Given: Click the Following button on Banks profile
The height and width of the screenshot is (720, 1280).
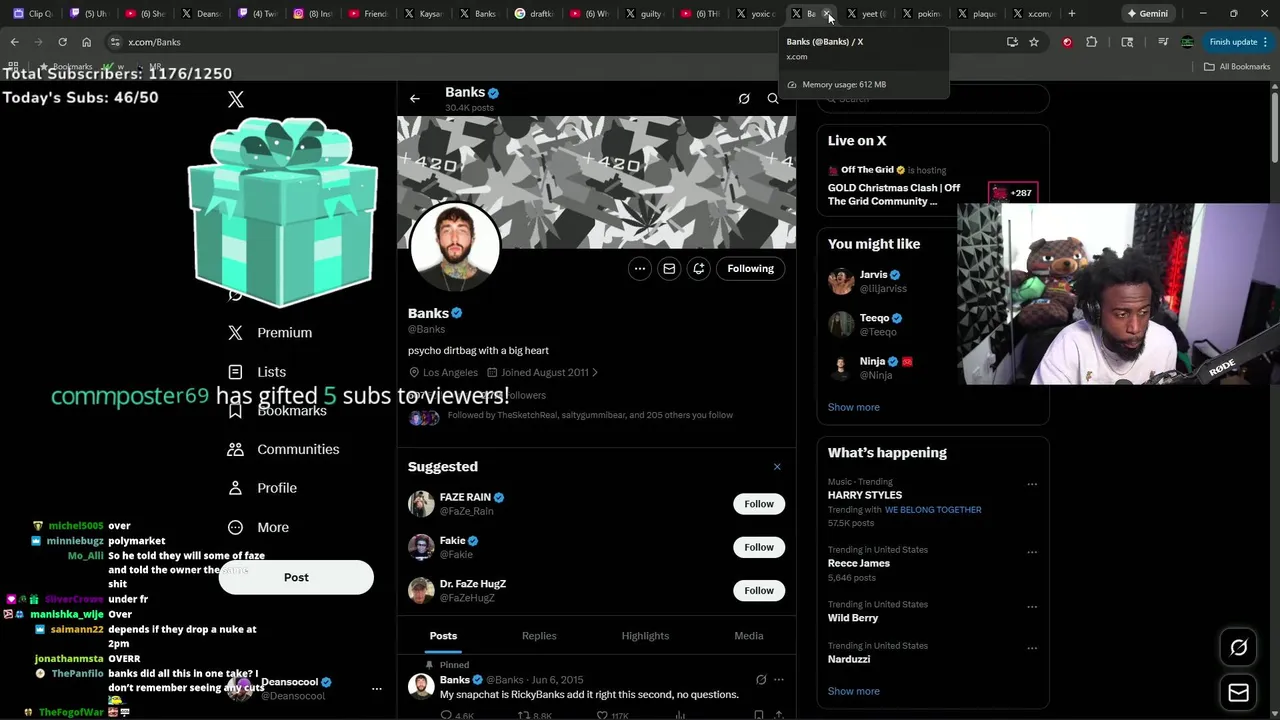Looking at the screenshot, I should [x=751, y=268].
